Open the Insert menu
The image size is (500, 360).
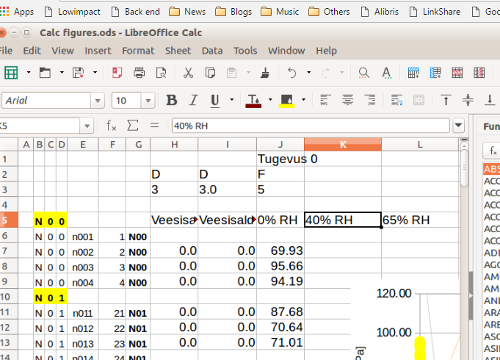pos(98,51)
